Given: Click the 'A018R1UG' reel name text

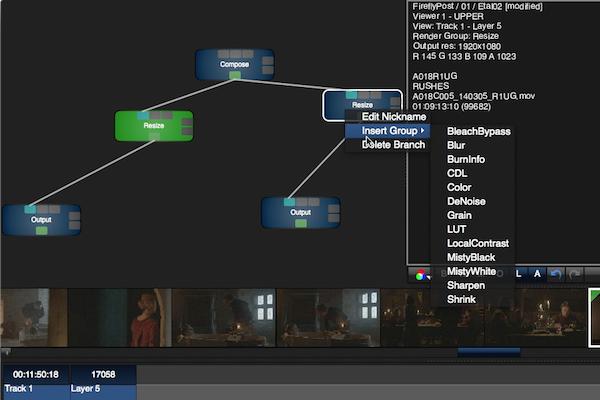Looking at the screenshot, I should tap(435, 76).
